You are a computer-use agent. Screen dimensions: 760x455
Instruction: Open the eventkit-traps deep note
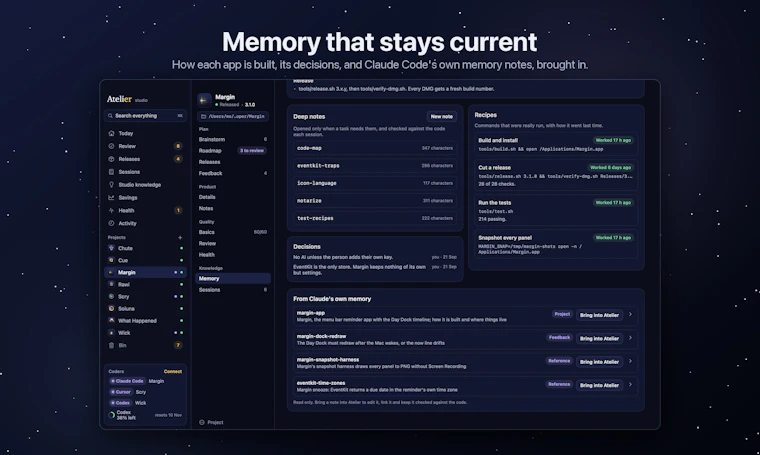[375, 166]
